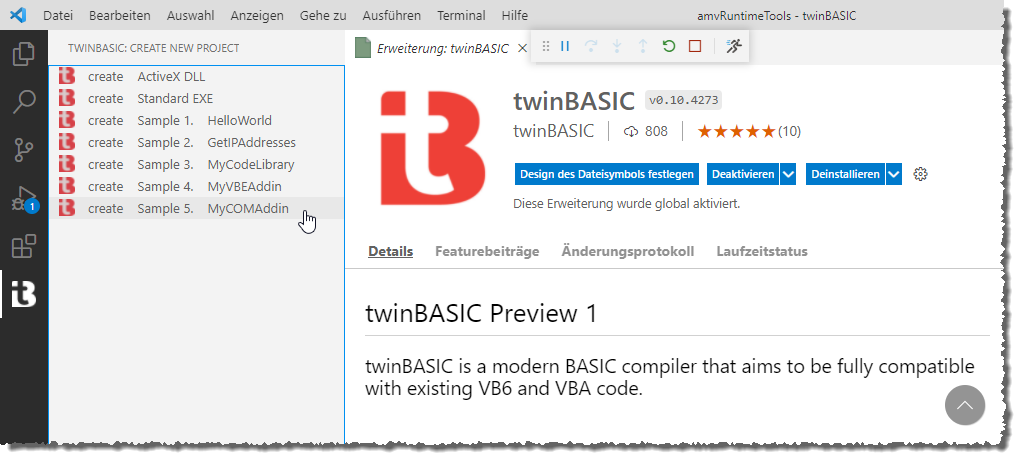Stop the debug session

tap(695, 46)
